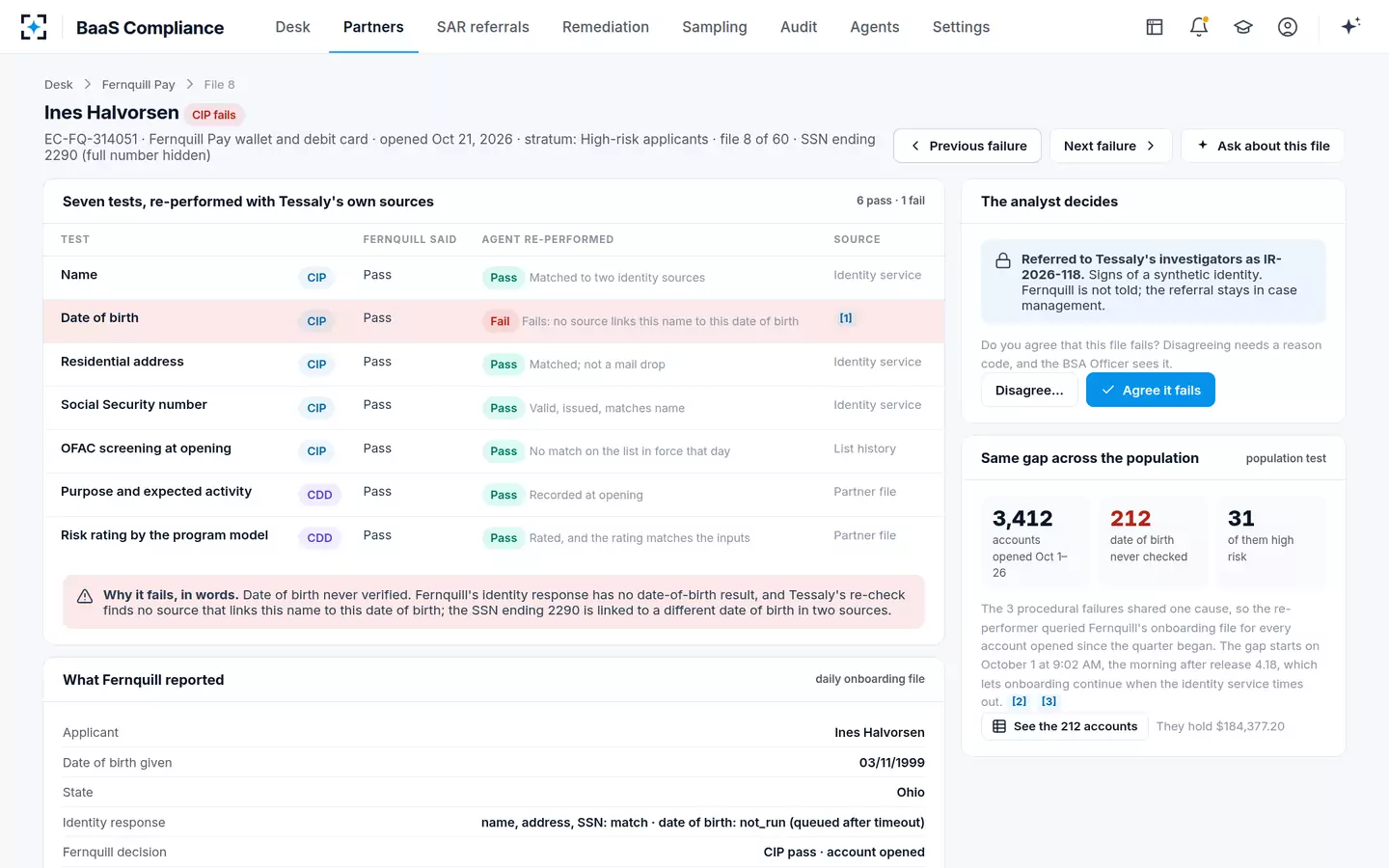Click the CDD tag on Purpose row

(319, 495)
